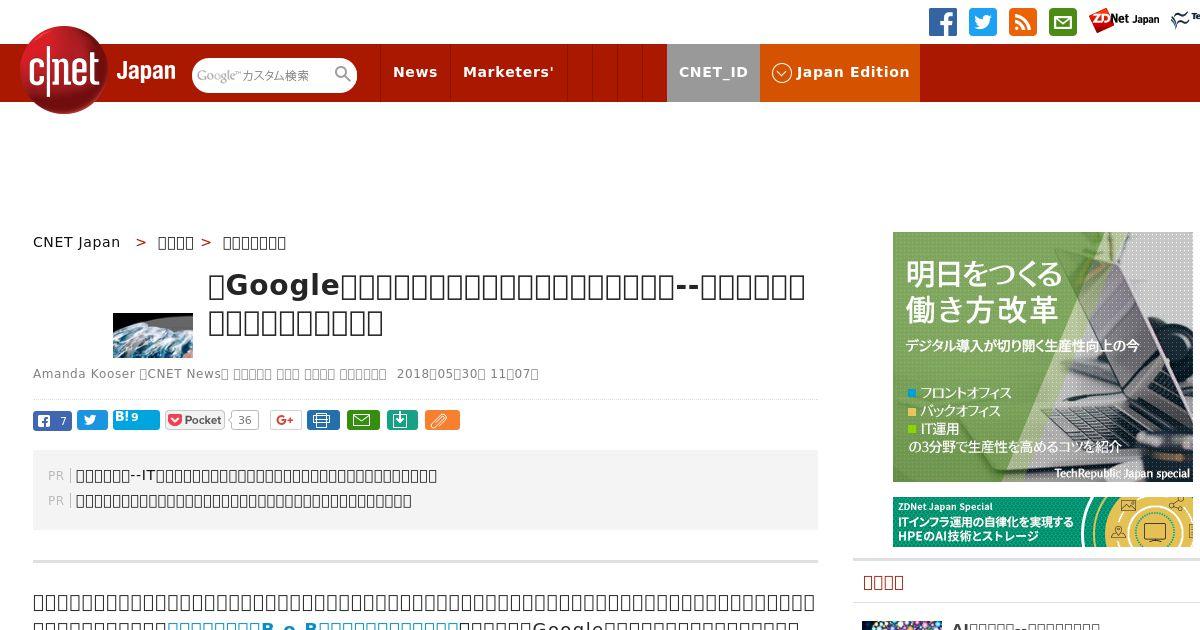The height and width of the screenshot is (630, 1200).
Task: Click the third-level breadcrumb link
Action: pyautogui.click(x=254, y=242)
